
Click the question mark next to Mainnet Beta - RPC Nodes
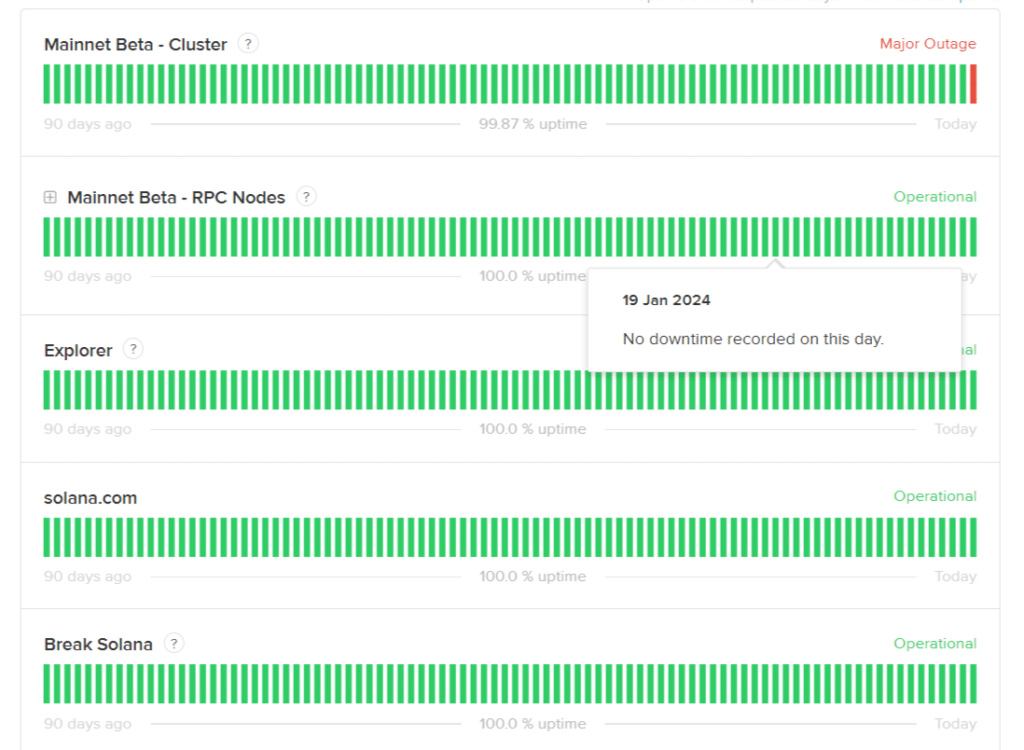pos(307,197)
